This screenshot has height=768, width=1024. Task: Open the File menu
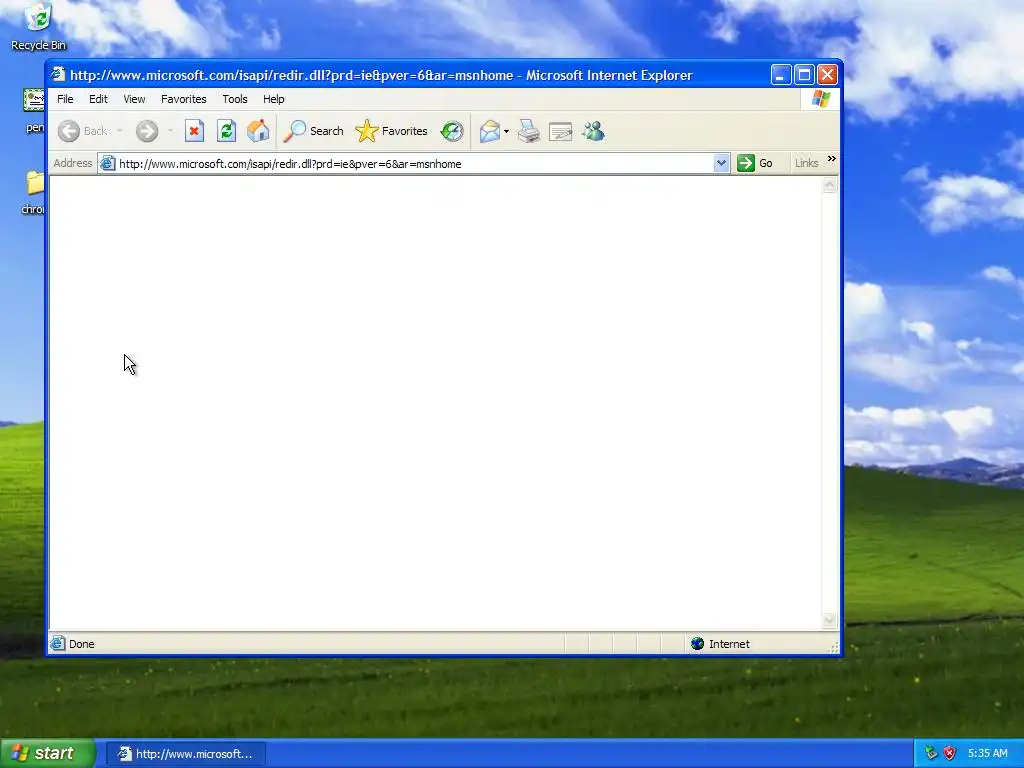[65, 99]
